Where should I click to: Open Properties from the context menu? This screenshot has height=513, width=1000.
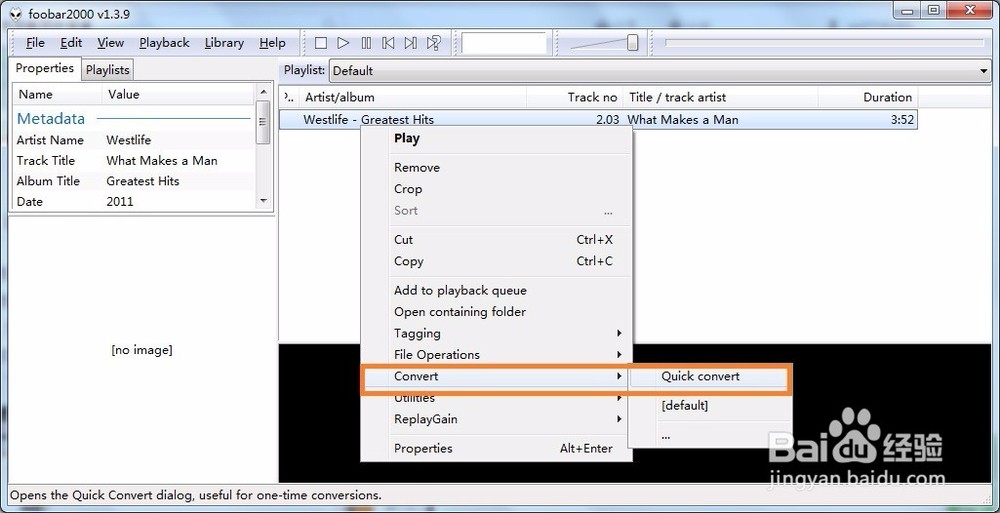497,449
